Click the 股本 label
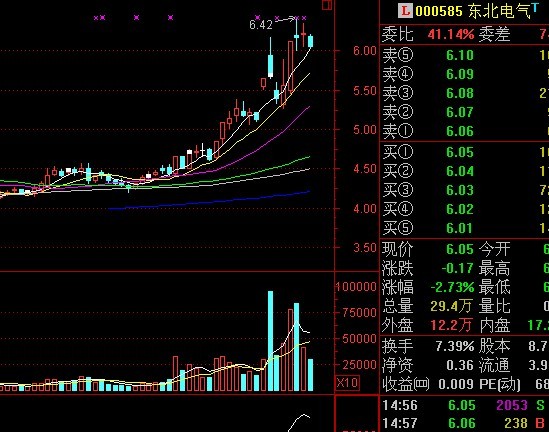Image resolution: width=549 pixels, height=432 pixels. tap(494, 346)
